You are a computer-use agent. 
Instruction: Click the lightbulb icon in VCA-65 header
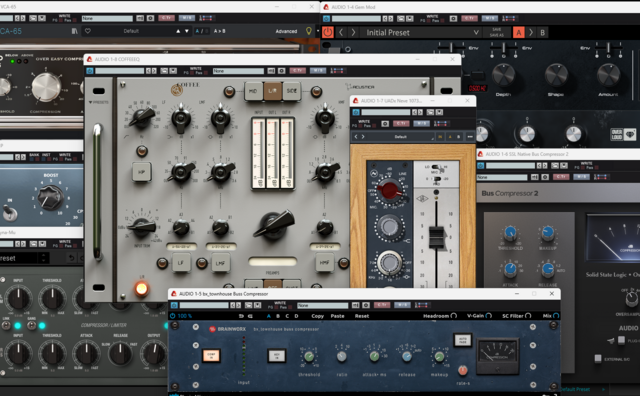309,31
